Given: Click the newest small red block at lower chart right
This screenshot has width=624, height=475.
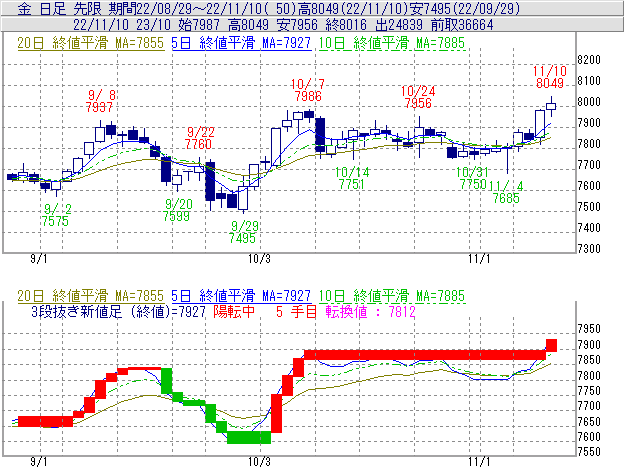Looking at the screenshot, I should [x=551, y=345].
